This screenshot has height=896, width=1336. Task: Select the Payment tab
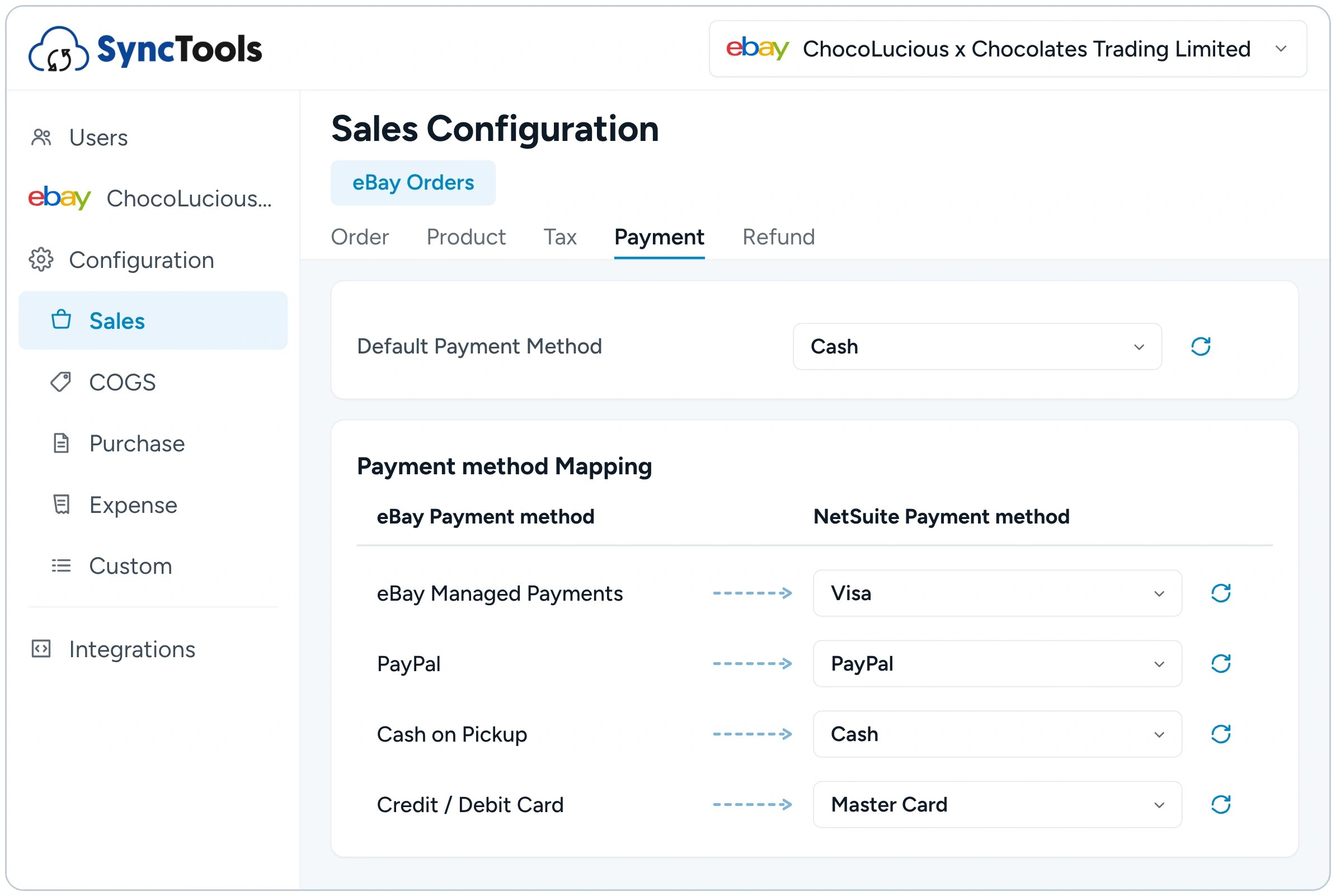659,237
